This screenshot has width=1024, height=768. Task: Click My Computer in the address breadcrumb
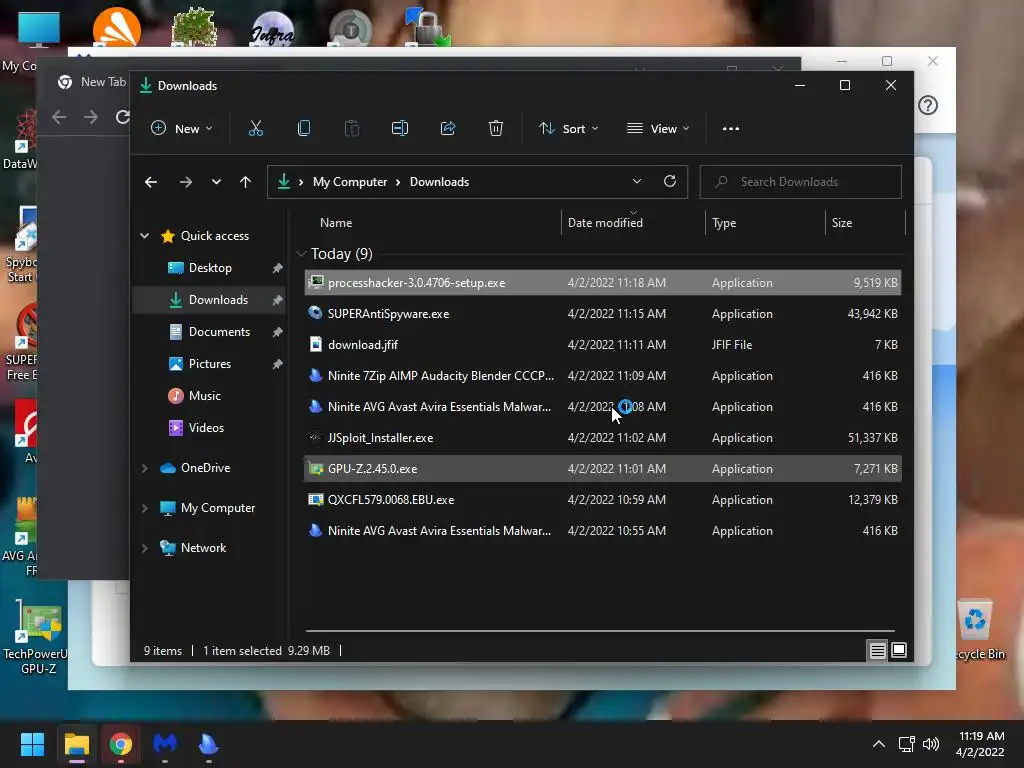pyautogui.click(x=350, y=182)
